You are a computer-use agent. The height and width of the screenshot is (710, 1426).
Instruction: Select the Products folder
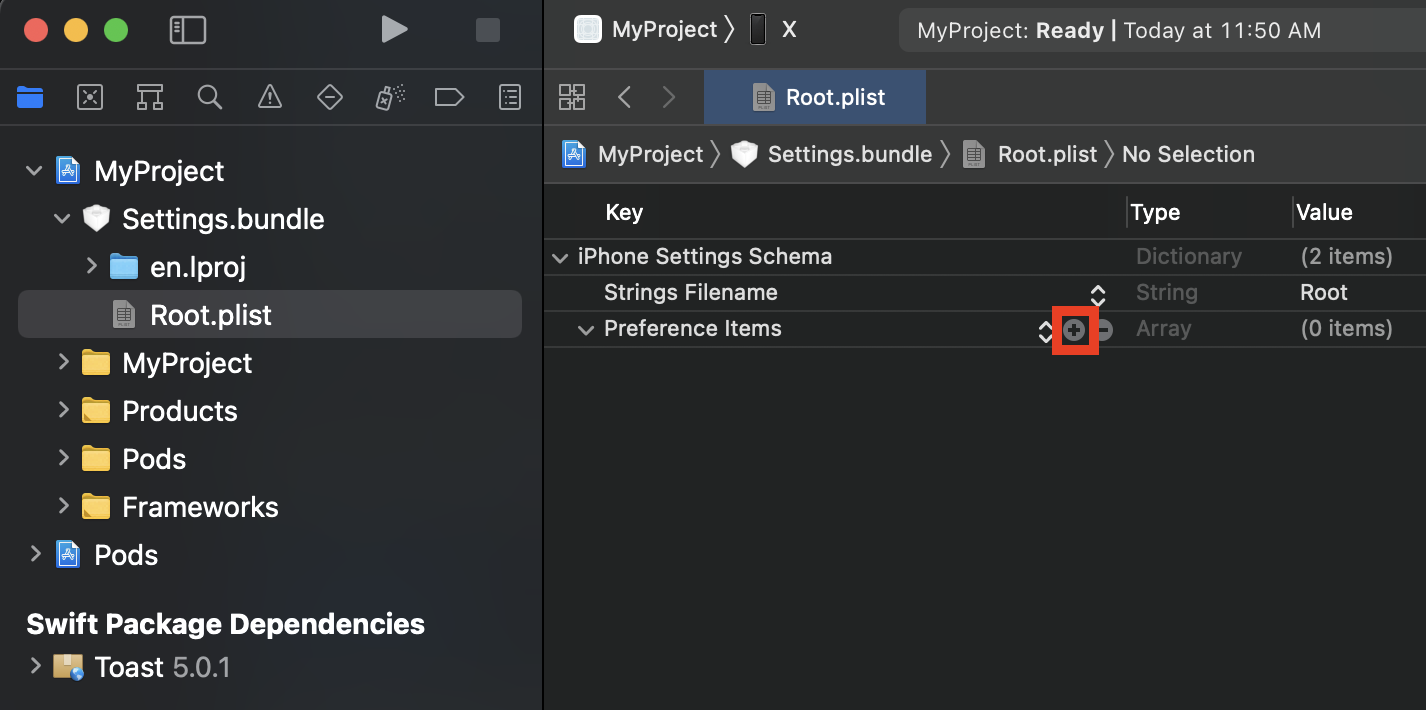(180, 411)
